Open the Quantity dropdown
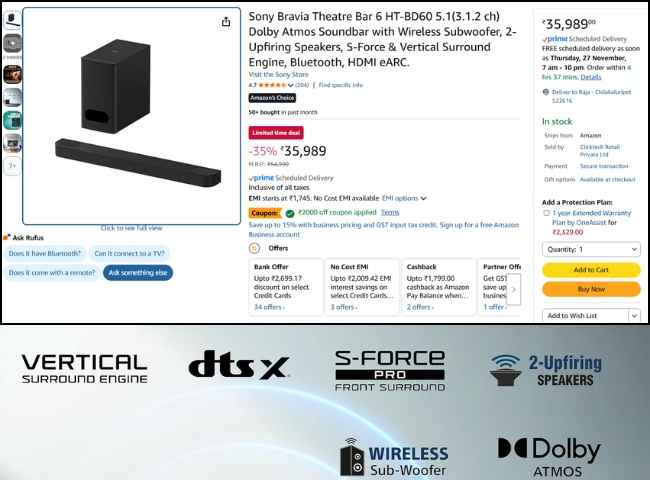The height and width of the screenshot is (480, 650). pyautogui.click(x=591, y=250)
